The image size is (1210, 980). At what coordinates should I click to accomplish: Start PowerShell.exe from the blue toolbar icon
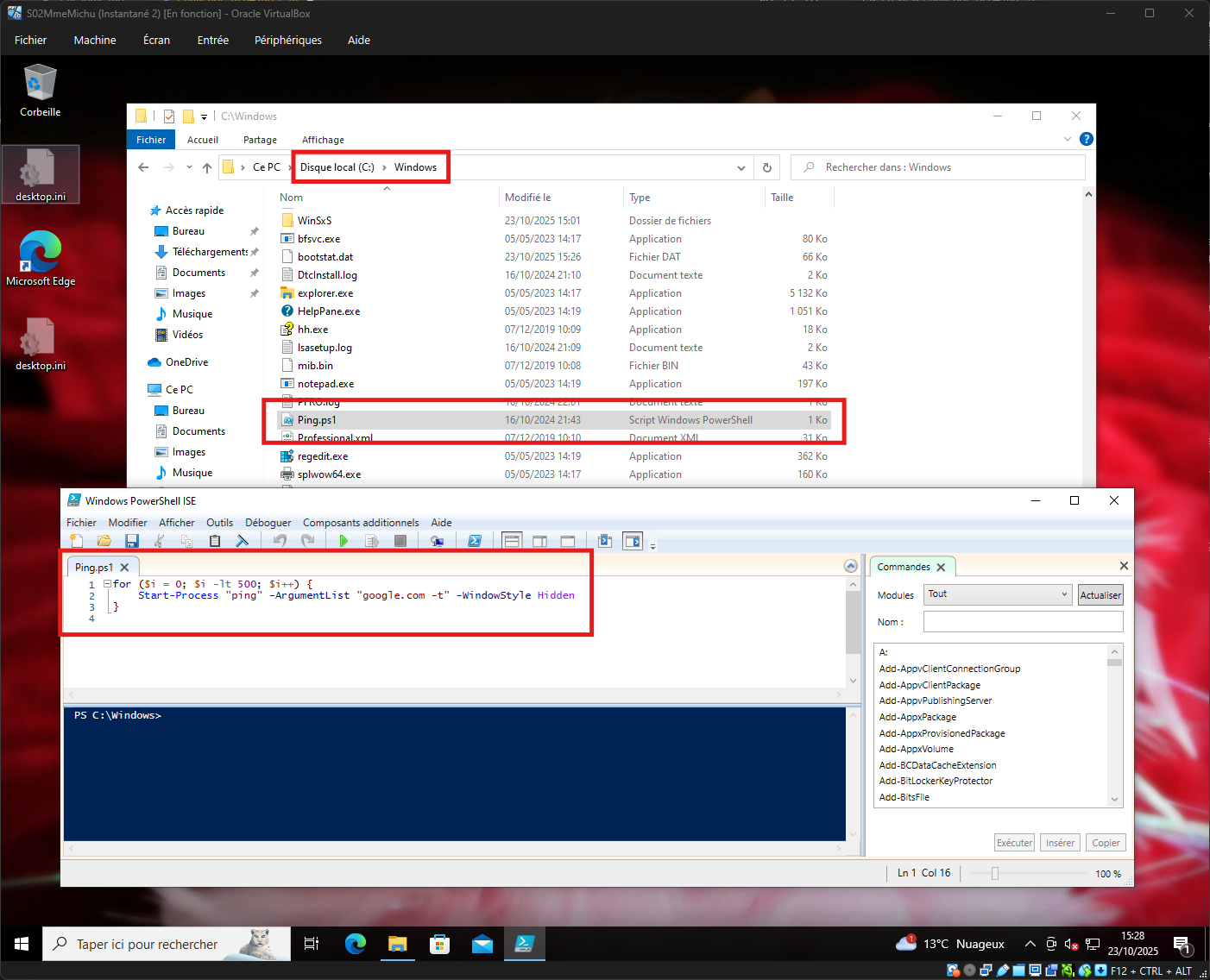(x=474, y=541)
